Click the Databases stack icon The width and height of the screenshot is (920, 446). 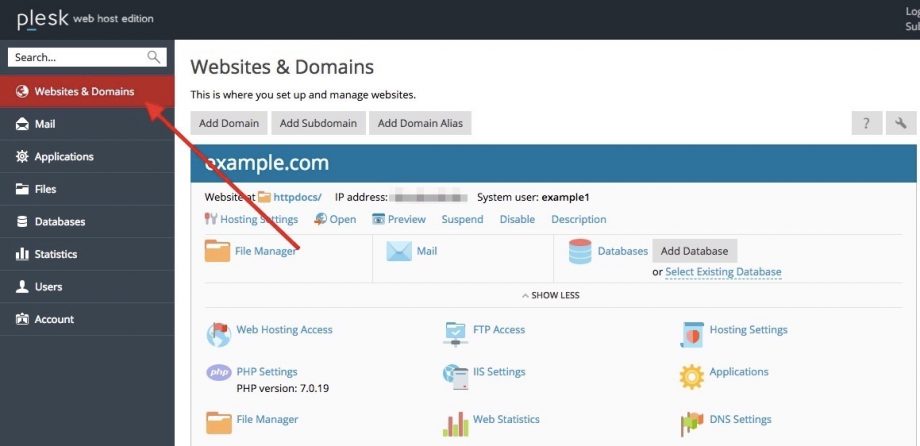(x=579, y=252)
